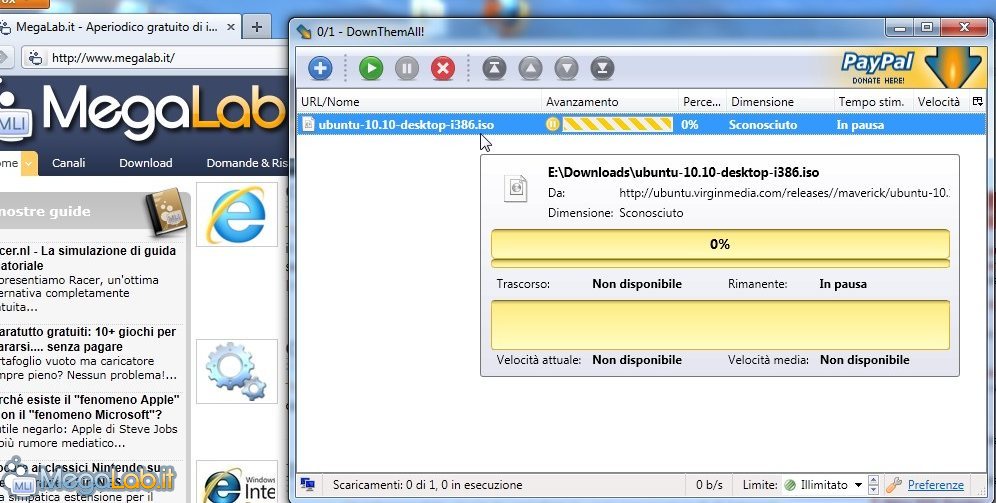Adjust speed limit with the stepper arrows
This screenshot has height=503, width=996.
tap(874, 485)
